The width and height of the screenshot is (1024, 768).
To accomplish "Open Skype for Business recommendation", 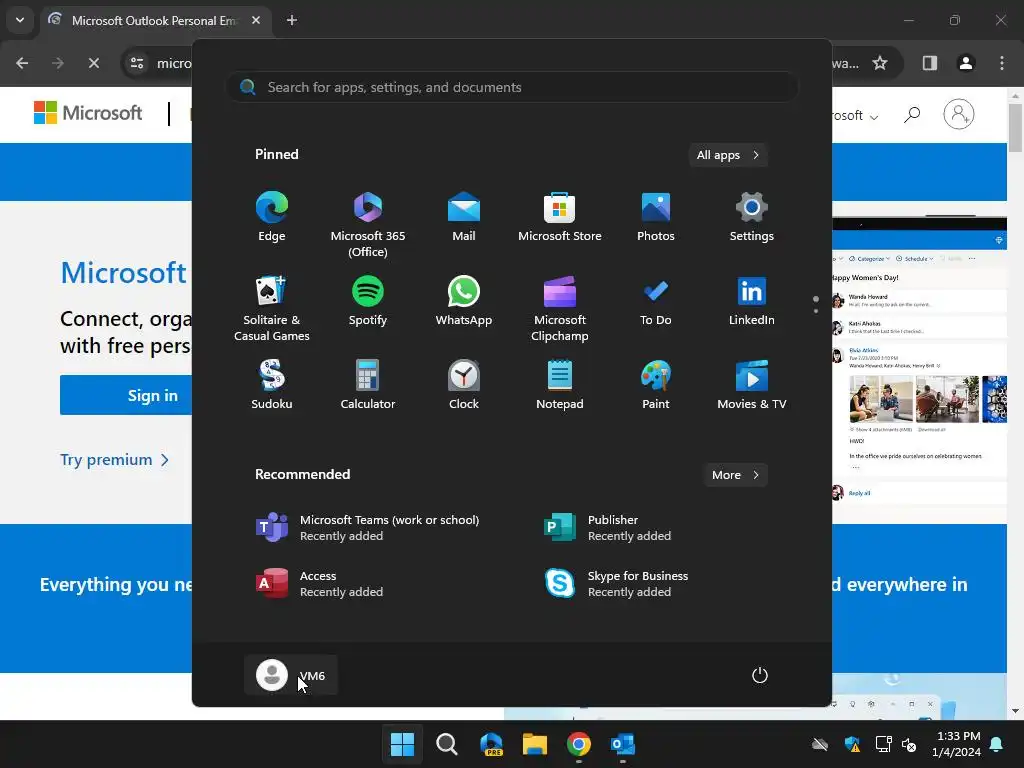I will pyautogui.click(x=616, y=584).
